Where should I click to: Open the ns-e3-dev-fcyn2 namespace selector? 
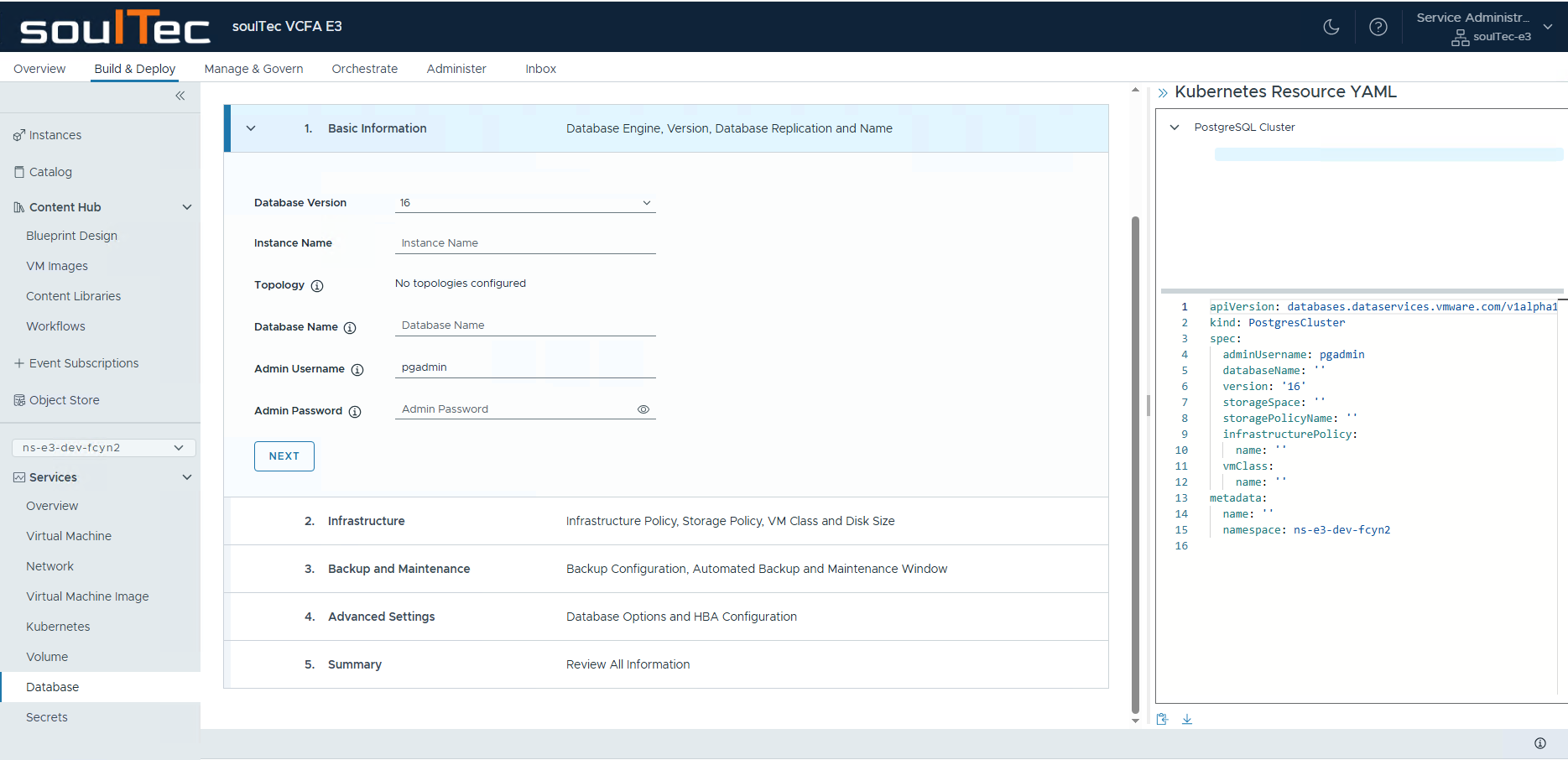(103, 448)
